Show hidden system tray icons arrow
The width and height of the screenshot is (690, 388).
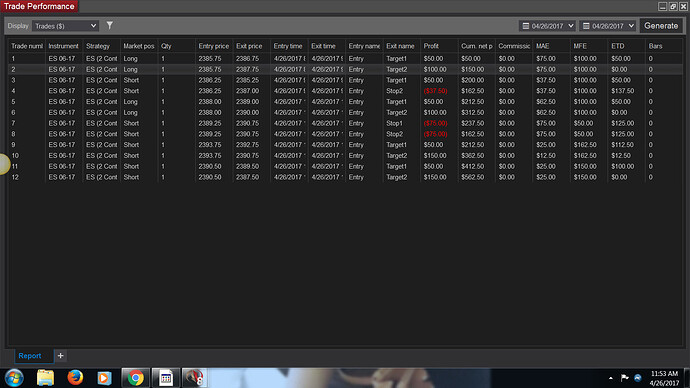[x=611, y=378]
